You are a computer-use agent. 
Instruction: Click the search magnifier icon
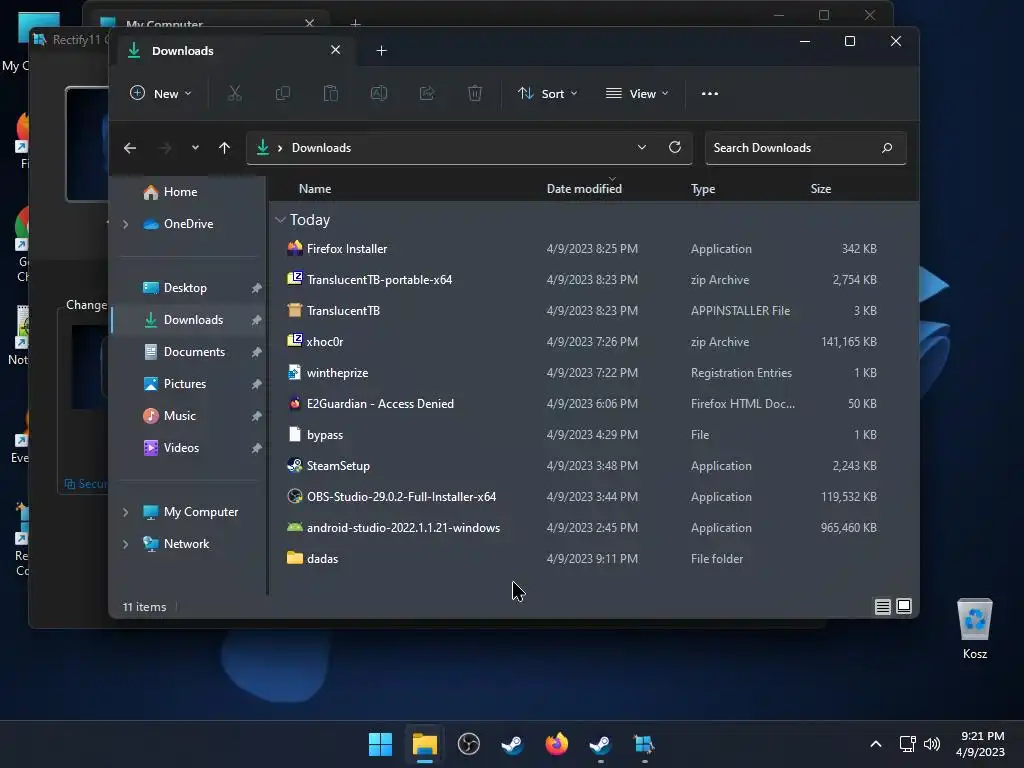[x=887, y=148]
